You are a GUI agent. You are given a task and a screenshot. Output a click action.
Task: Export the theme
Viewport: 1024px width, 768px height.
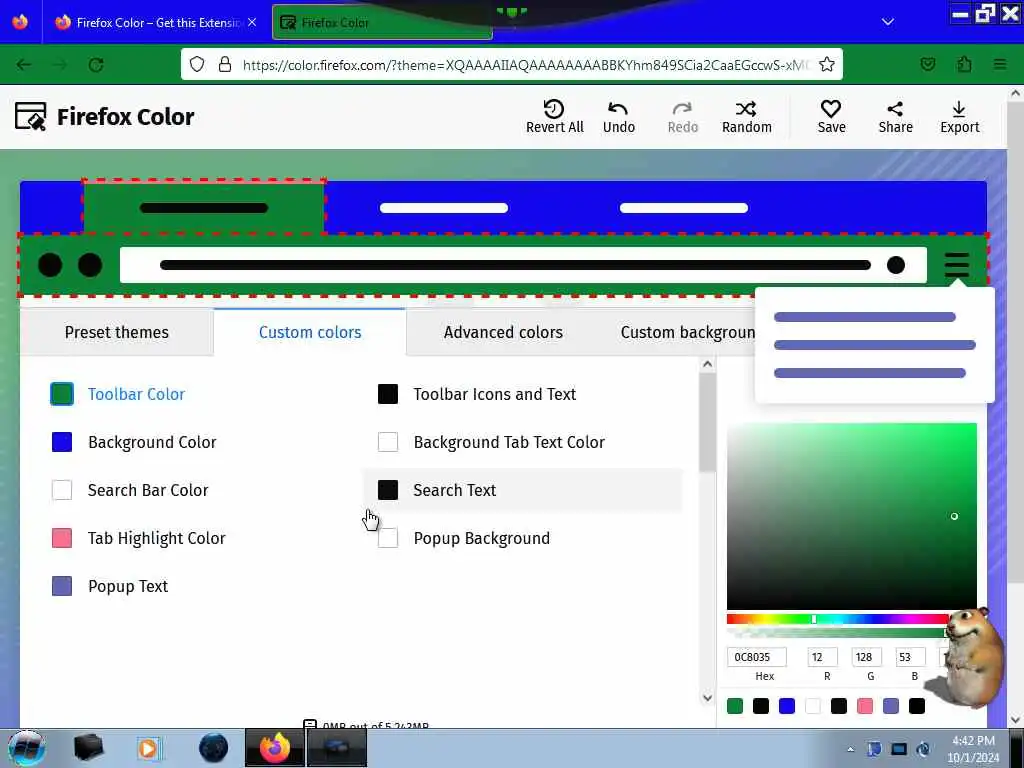[x=959, y=117]
